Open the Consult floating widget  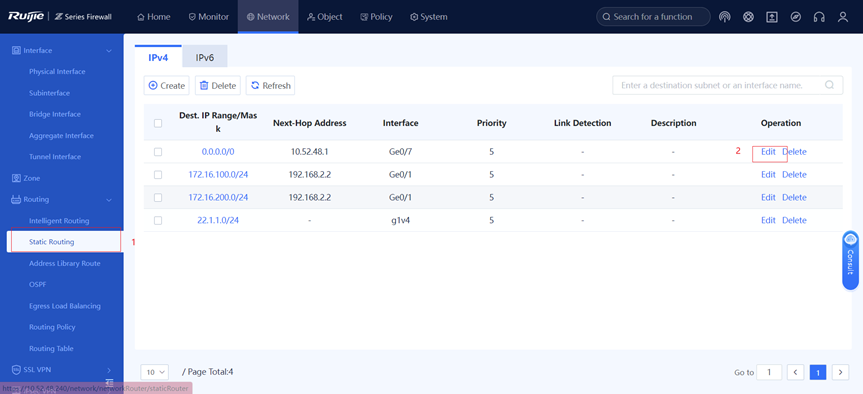[850, 260]
